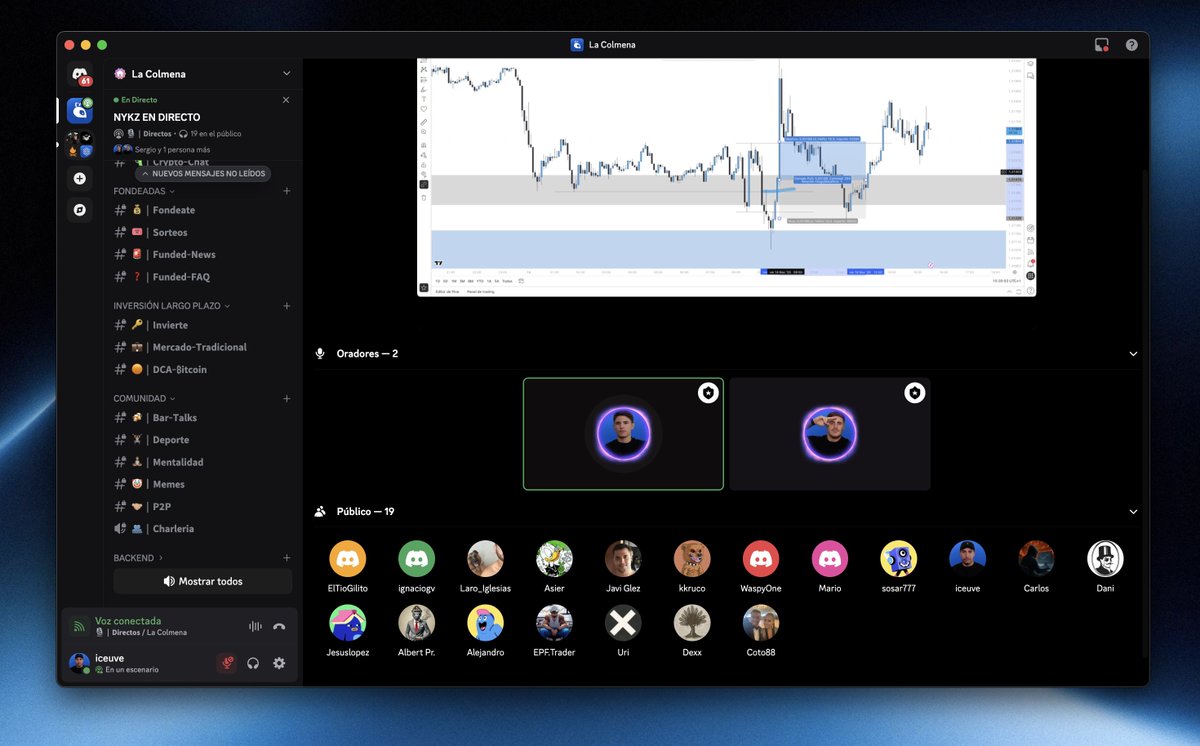Open WaspyOne audience avatar

(761, 558)
